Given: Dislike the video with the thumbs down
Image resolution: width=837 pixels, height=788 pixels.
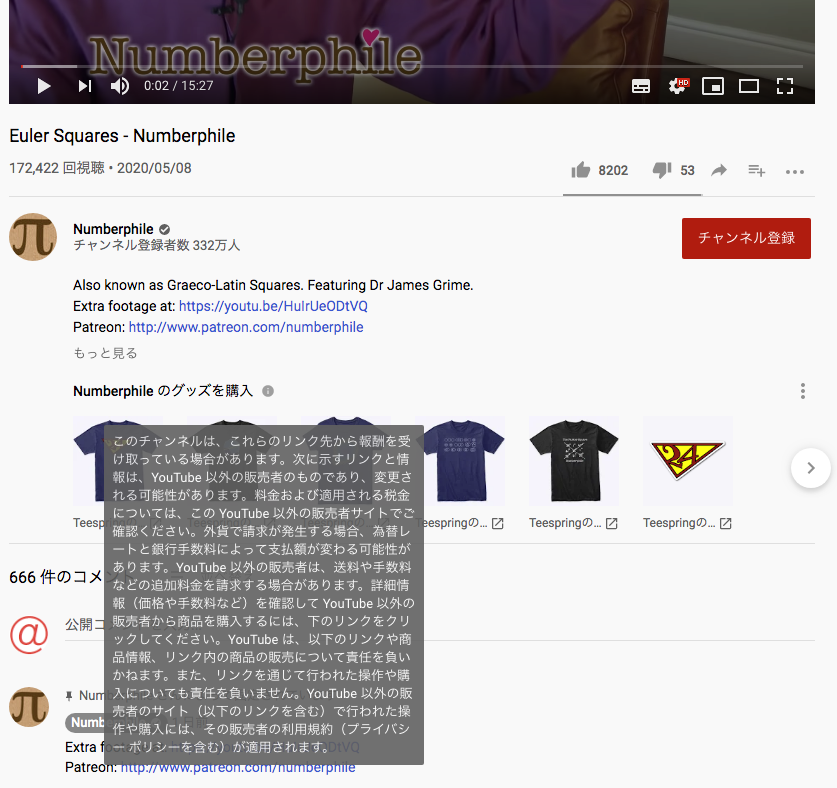Looking at the screenshot, I should pyautogui.click(x=663, y=170).
